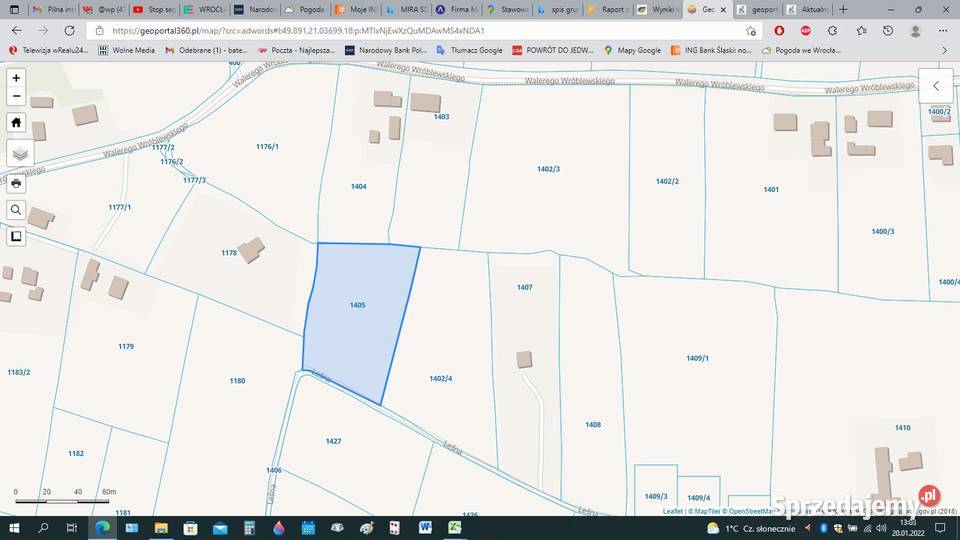This screenshot has height=540, width=960.
Task: Print the map using printer icon
Action: pos(16,183)
